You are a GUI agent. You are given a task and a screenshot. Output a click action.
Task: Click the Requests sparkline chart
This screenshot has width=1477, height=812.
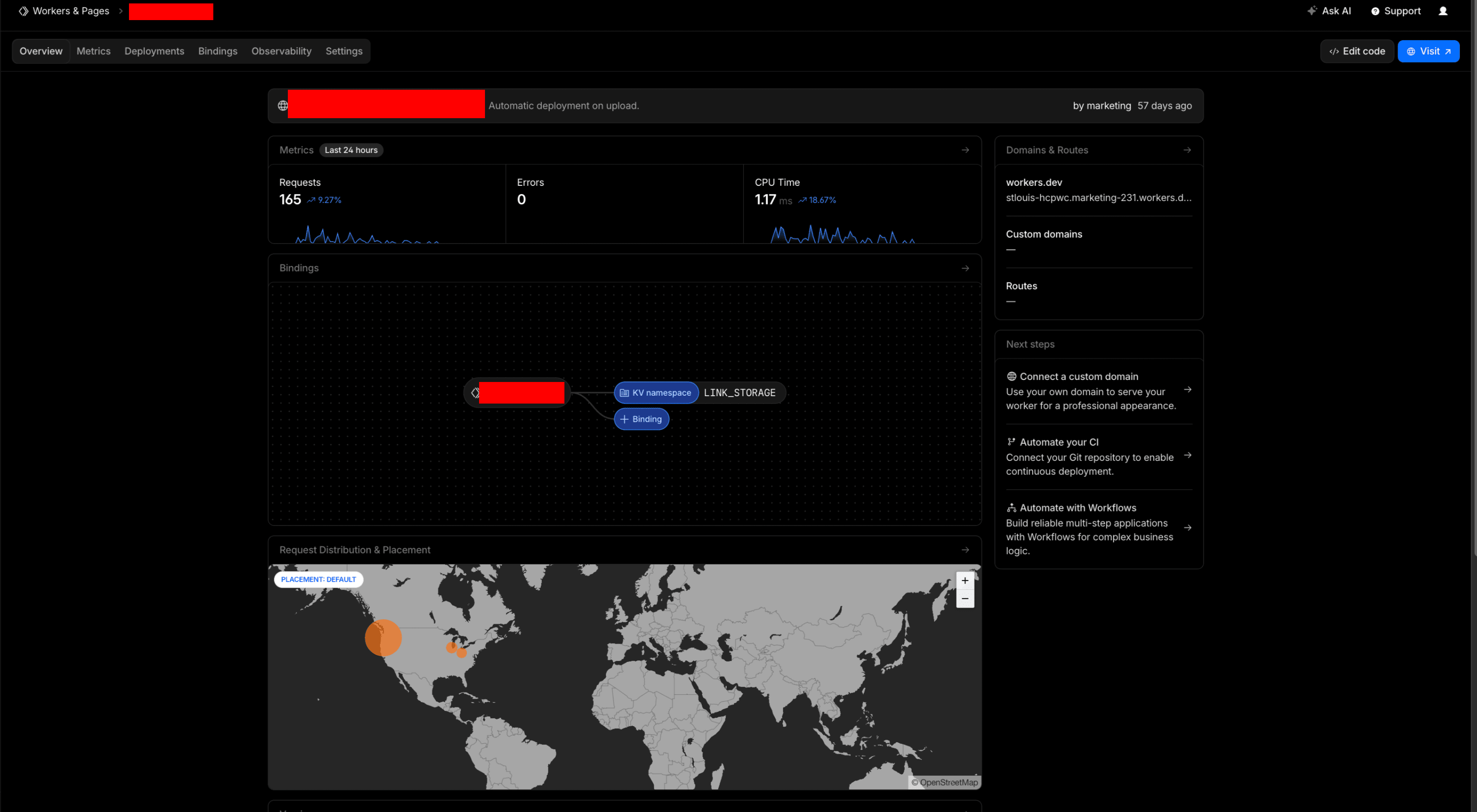click(367, 234)
